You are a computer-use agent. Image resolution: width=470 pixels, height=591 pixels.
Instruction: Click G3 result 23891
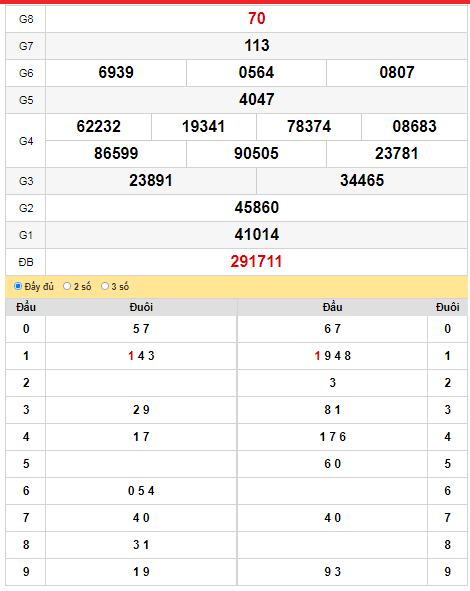tap(151, 181)
